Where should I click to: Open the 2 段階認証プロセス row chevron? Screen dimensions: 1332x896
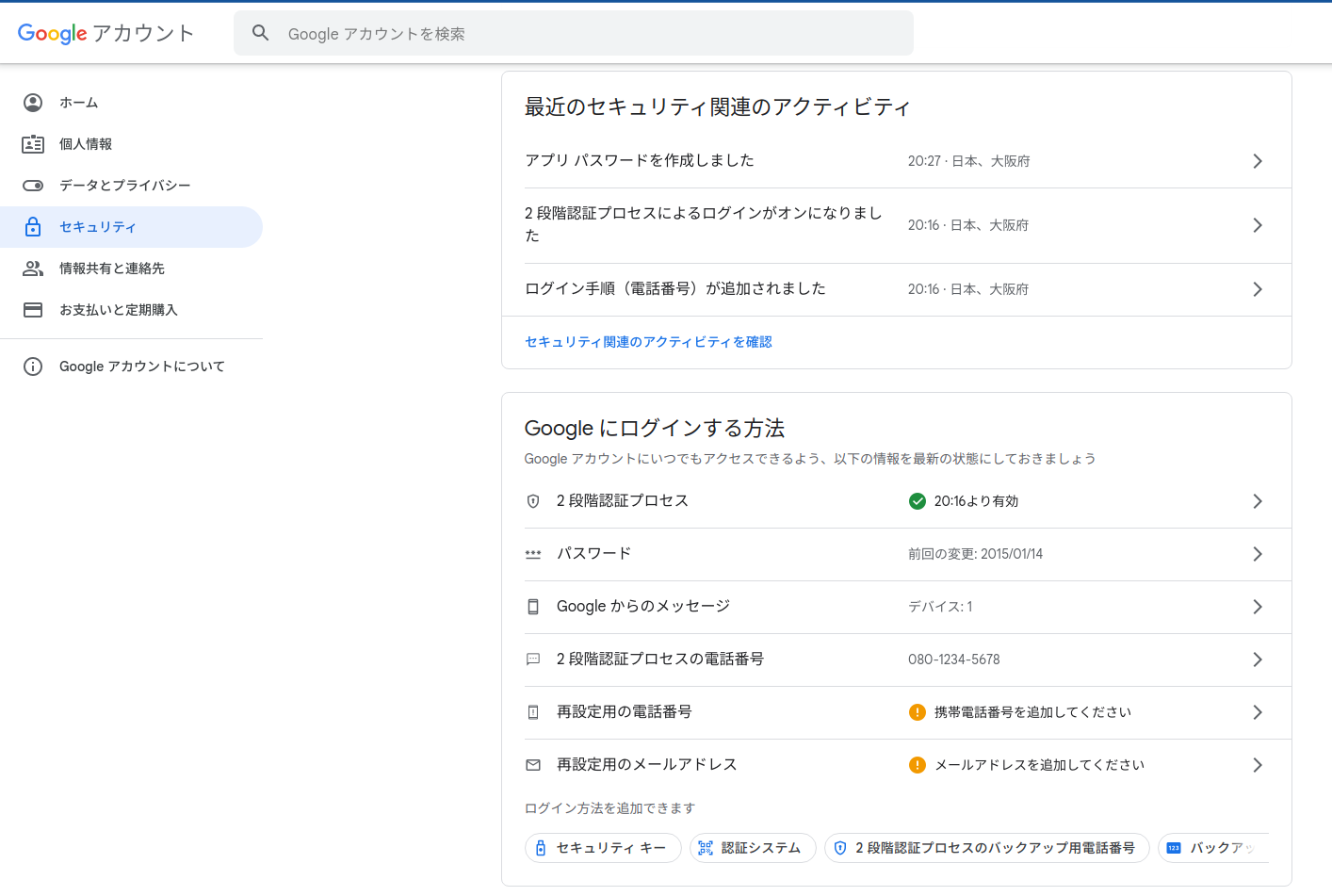tap(1257, 501)
